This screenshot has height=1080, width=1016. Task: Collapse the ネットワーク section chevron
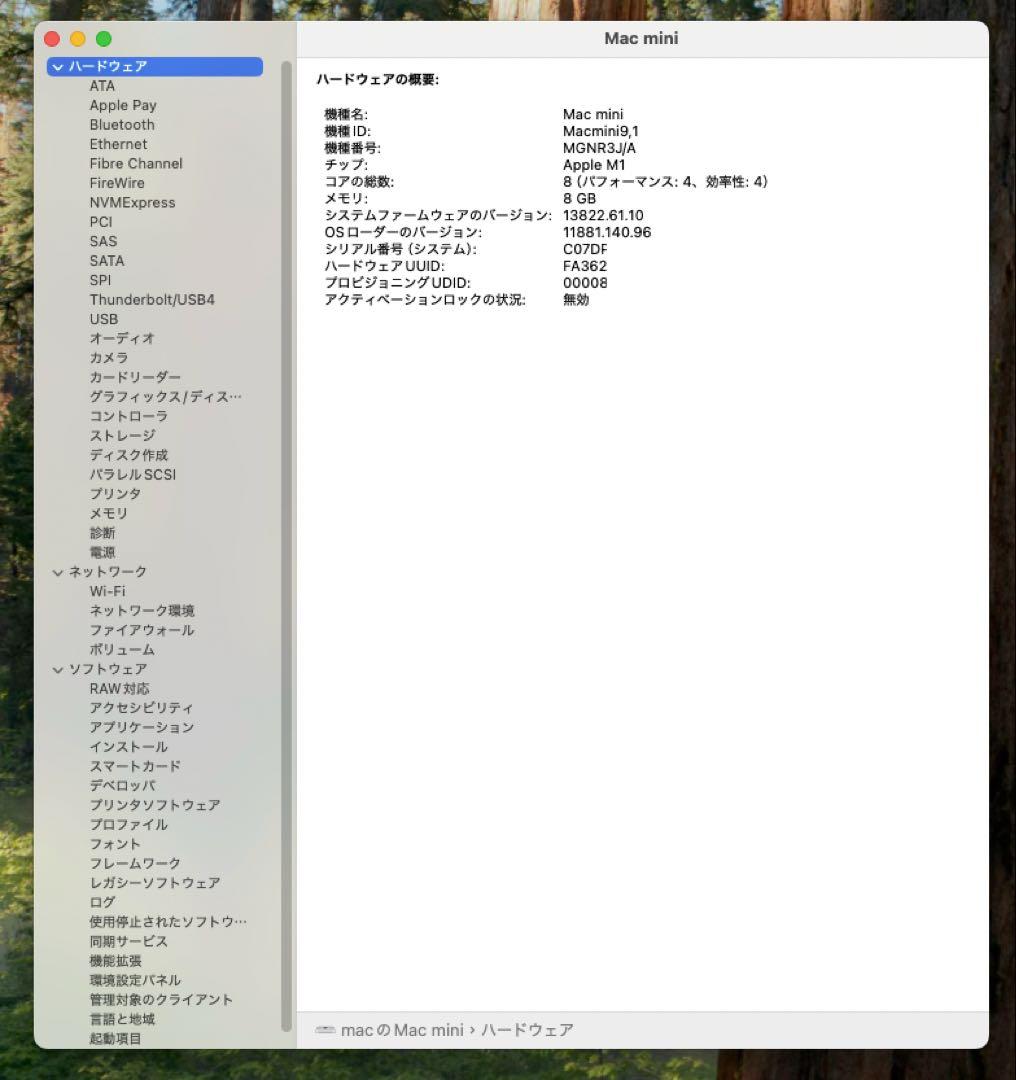58,572
